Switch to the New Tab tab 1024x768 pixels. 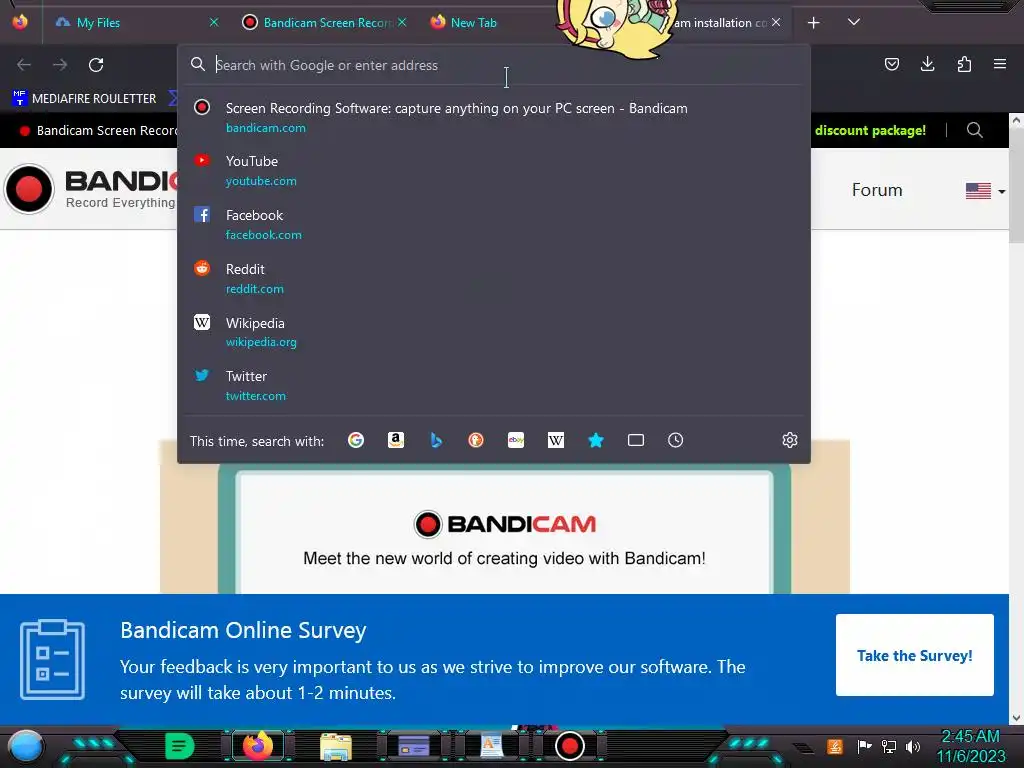pos(473,22)
